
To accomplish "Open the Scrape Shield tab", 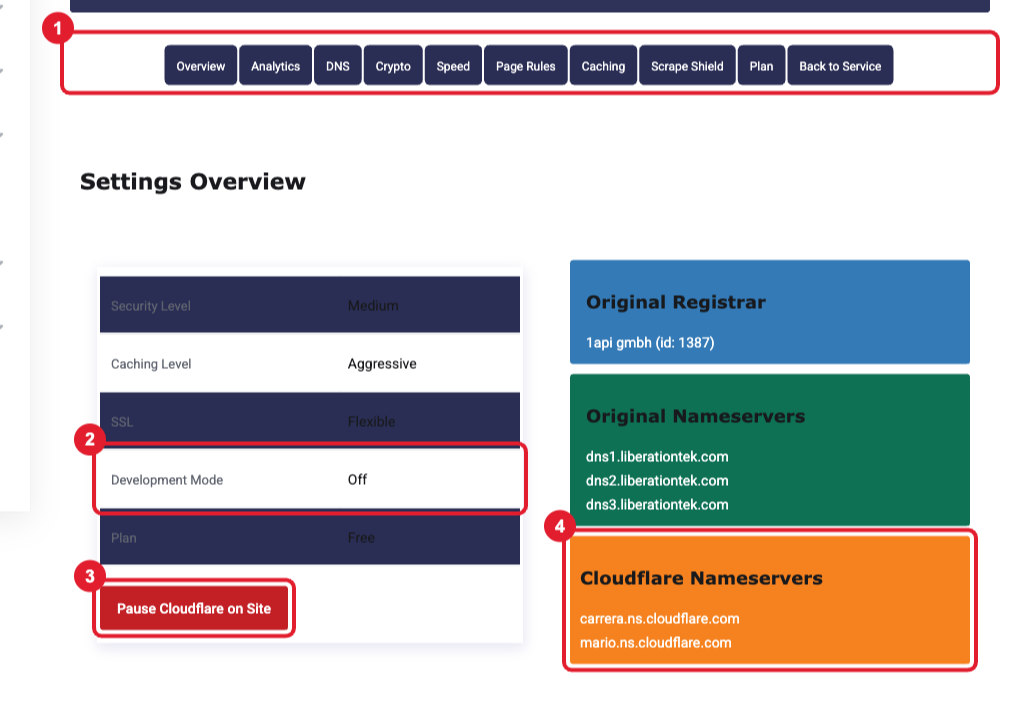I will (687, 66).
